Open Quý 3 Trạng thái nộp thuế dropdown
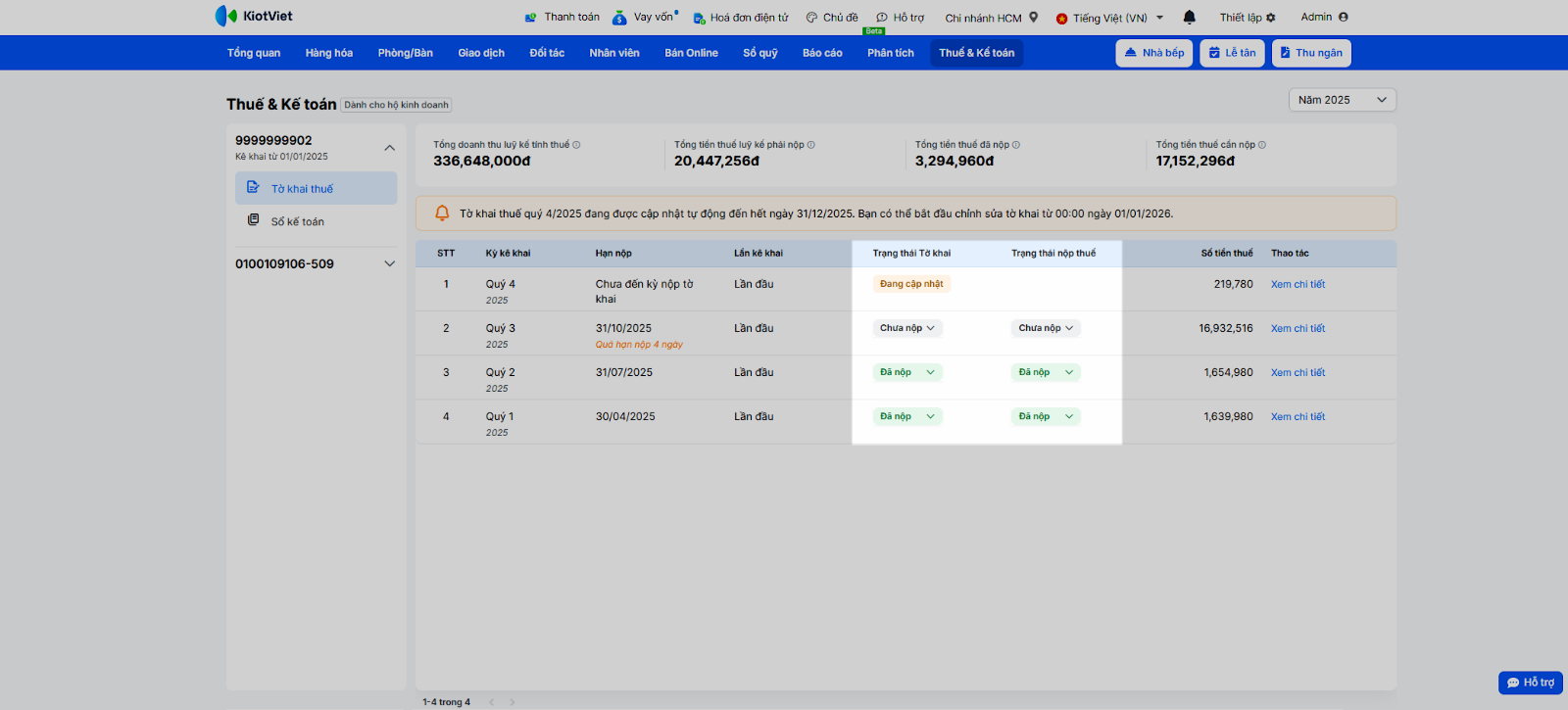 [1046, 328]
